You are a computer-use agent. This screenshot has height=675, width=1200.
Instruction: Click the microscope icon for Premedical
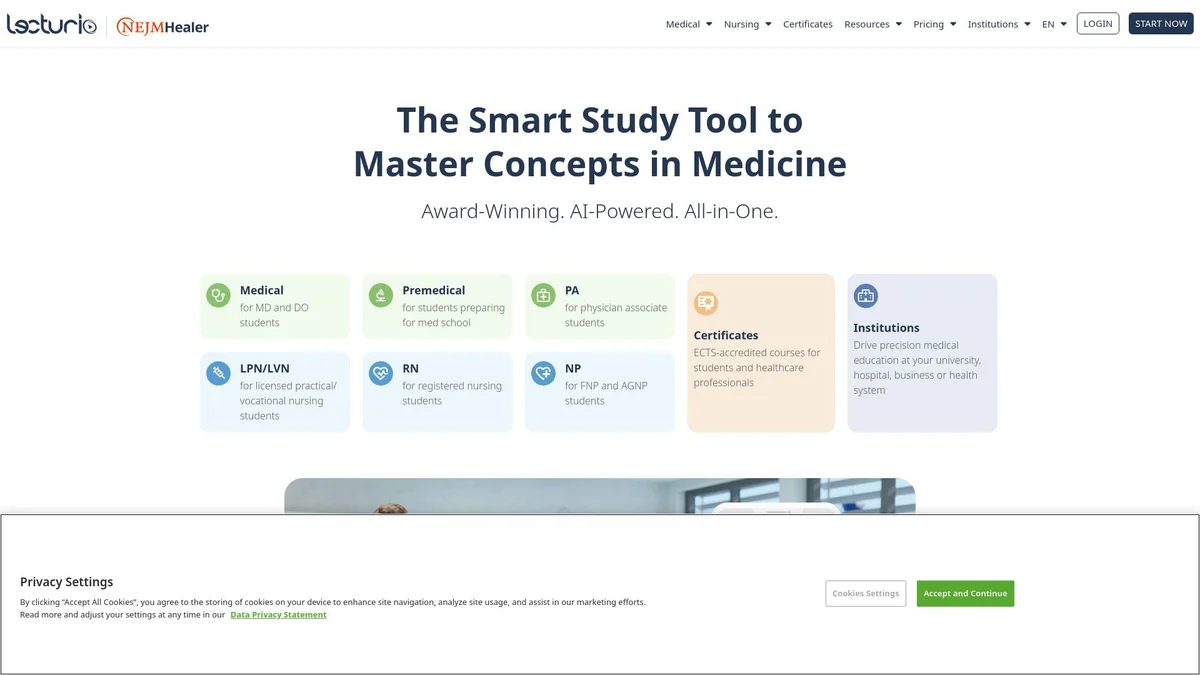[x=380, y=295]
